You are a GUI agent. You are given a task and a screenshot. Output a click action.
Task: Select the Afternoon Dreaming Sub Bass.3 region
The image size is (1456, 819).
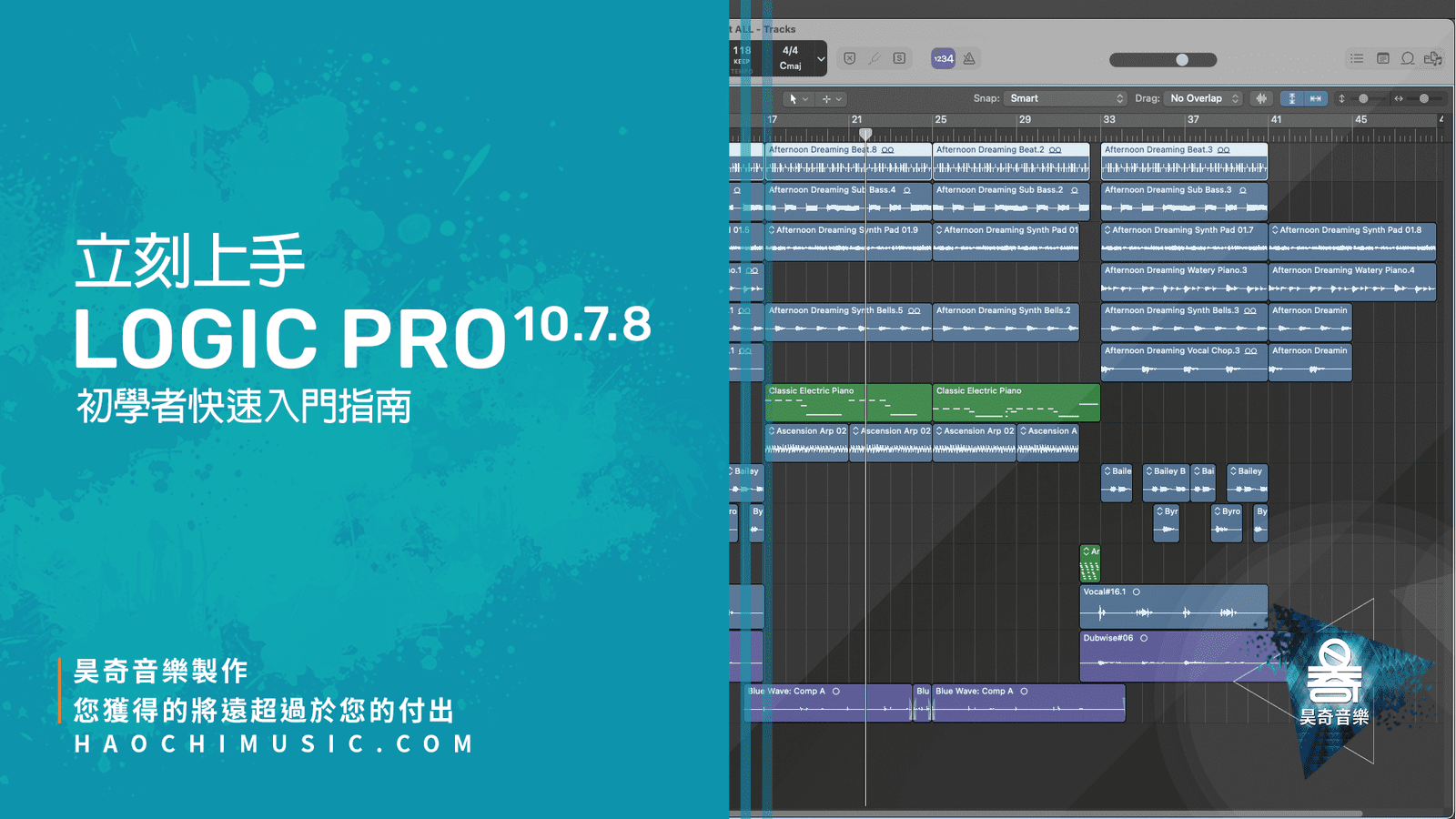pyautogui.click(x=1184, y=200)
